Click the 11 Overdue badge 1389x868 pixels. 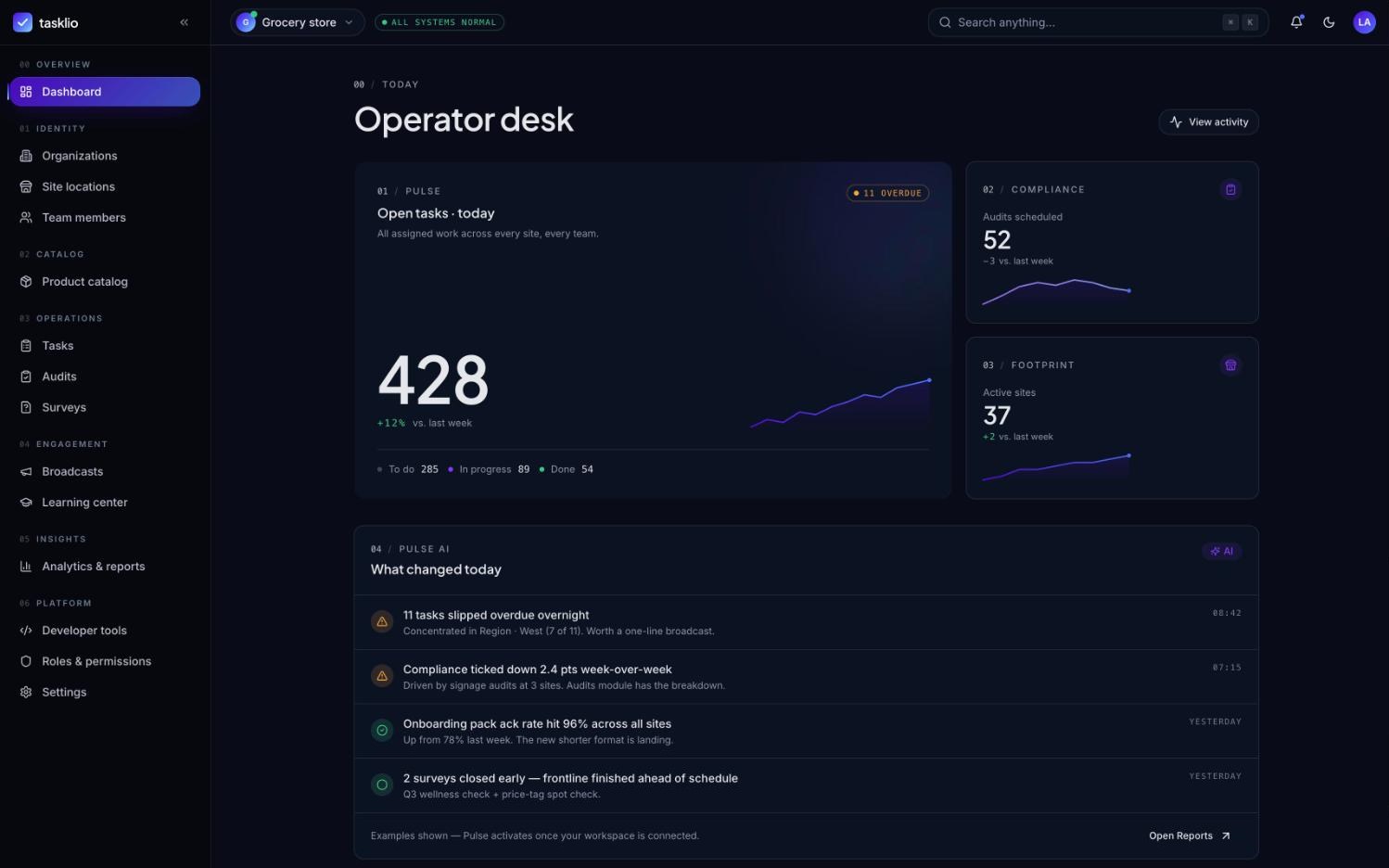pos(887,193)
